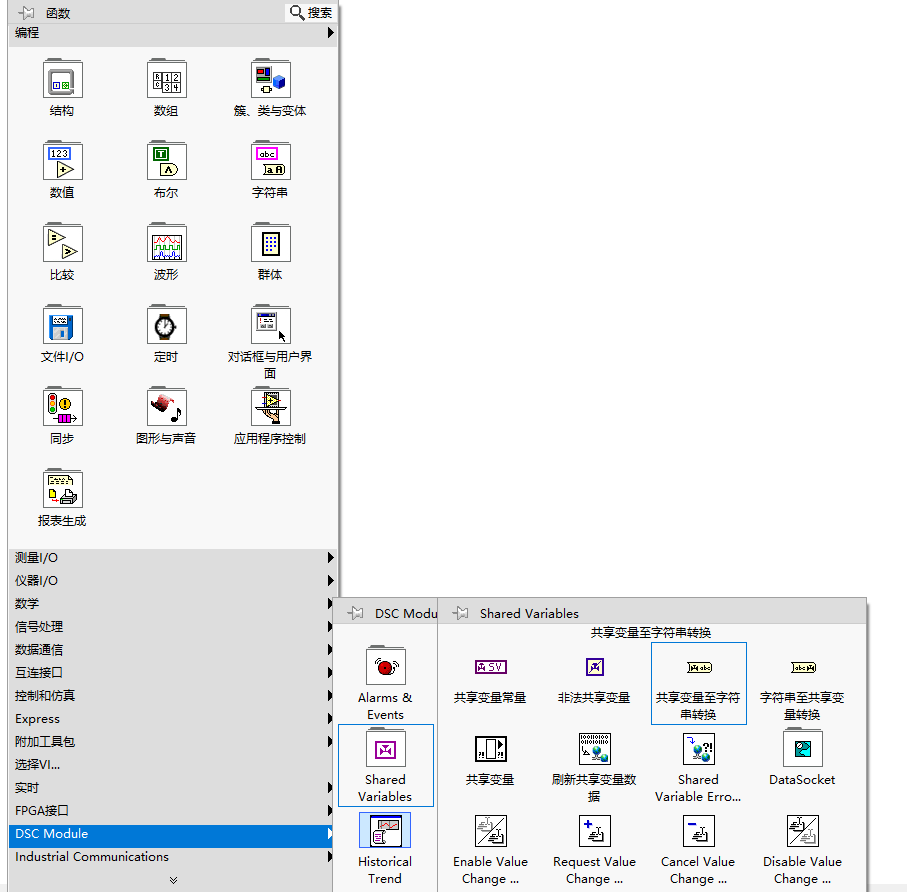The image size is (907, 892).
Task: Select the 字符串至共享变量转换 function
Action: coord(803,668)
